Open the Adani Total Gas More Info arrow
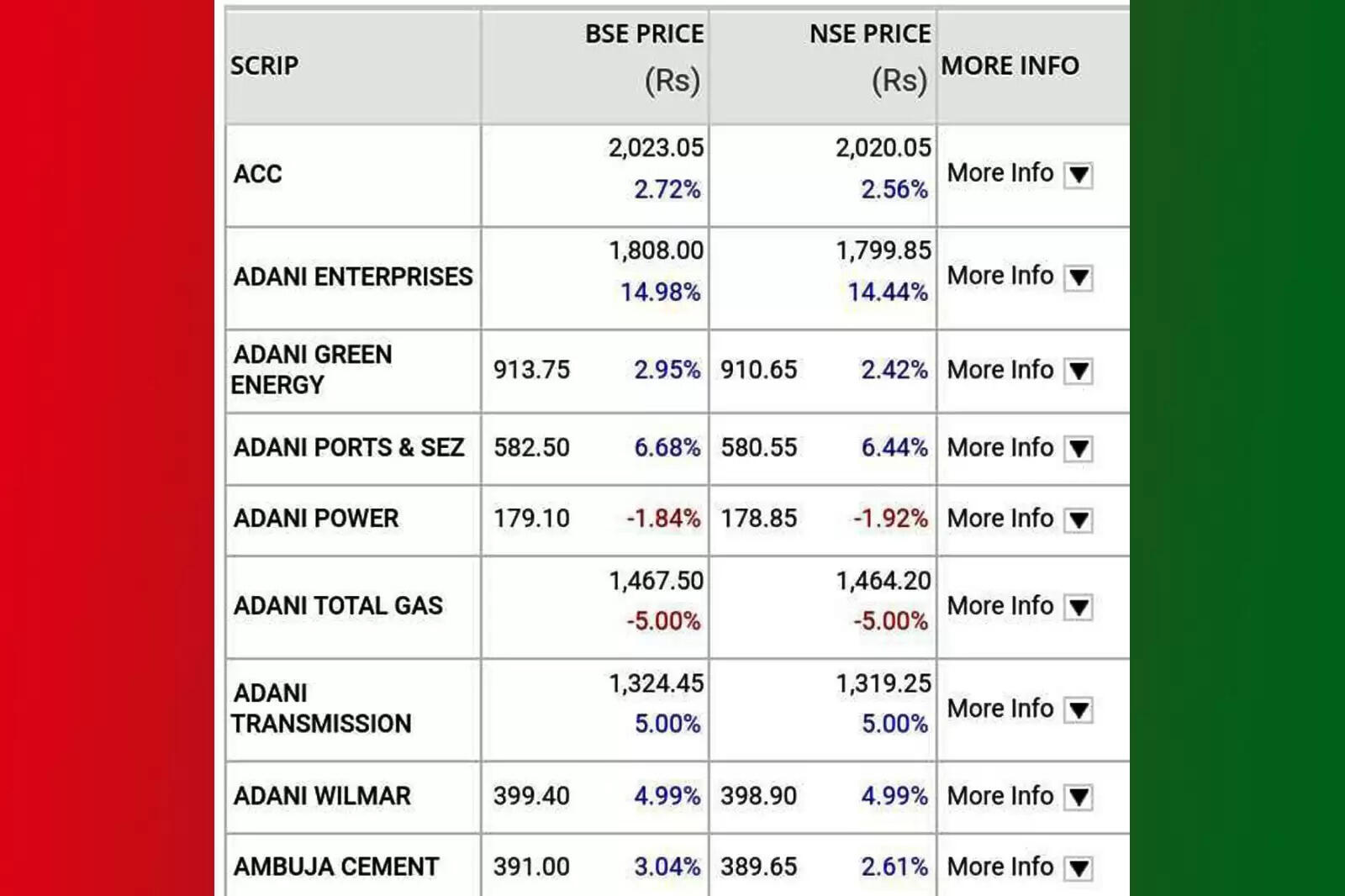This screenshot has height=896, width=1345. click(1079, 607)
